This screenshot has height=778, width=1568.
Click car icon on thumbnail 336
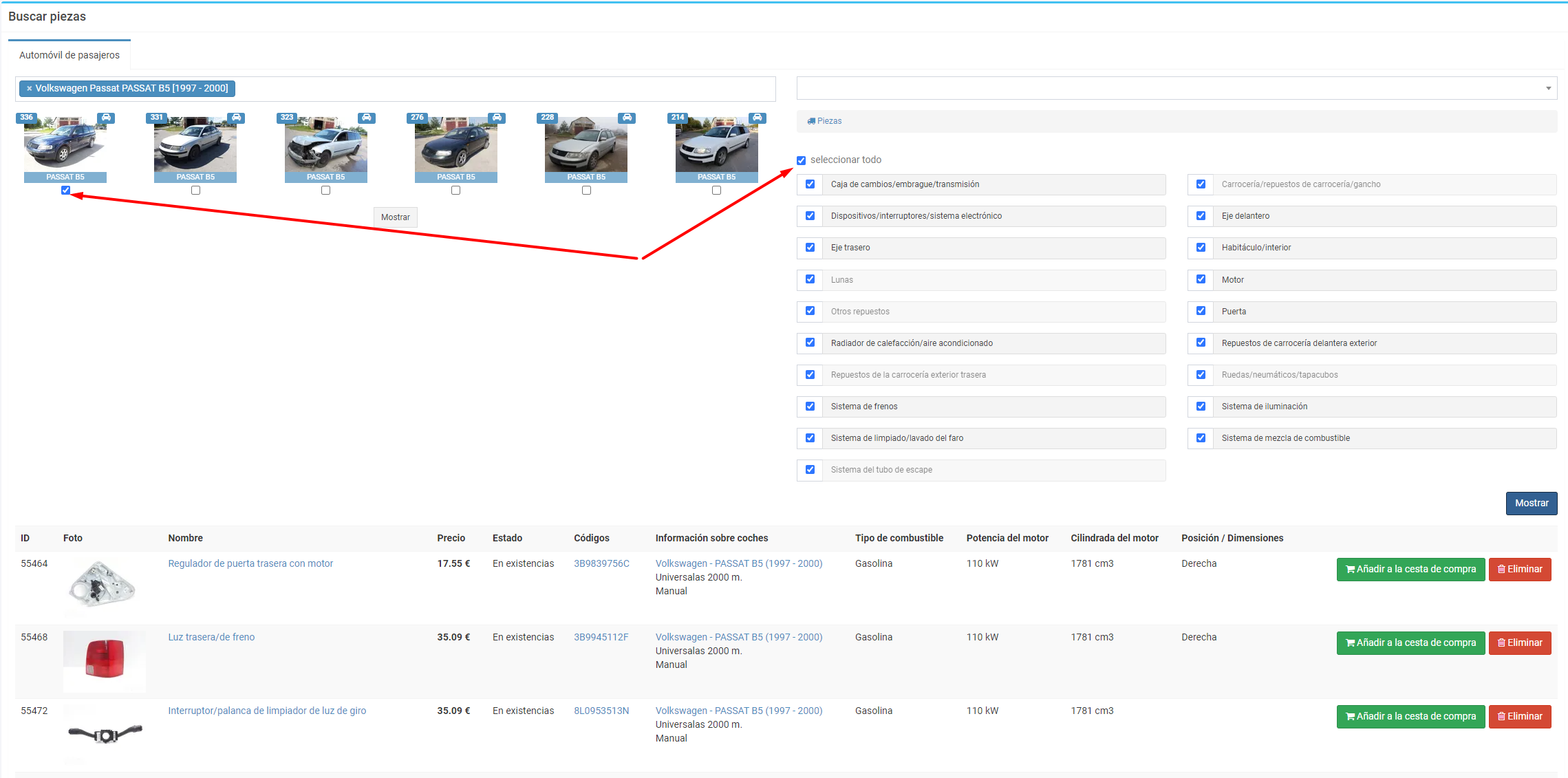[x=106, y=118]
